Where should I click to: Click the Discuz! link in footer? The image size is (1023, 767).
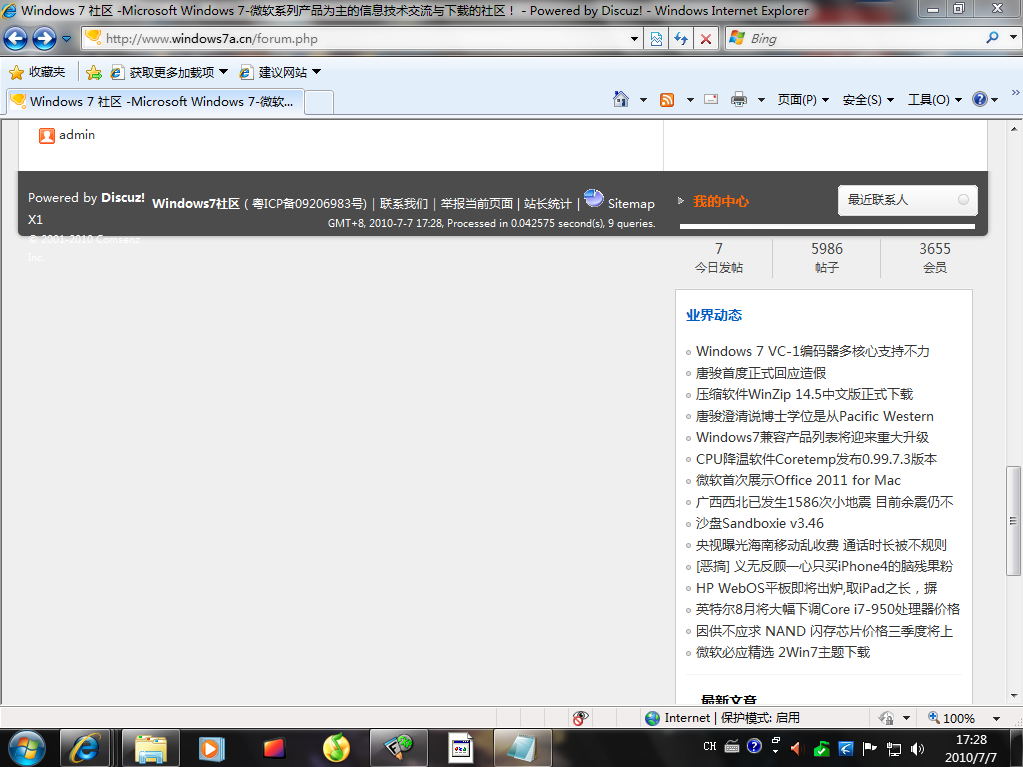(123, 198)
